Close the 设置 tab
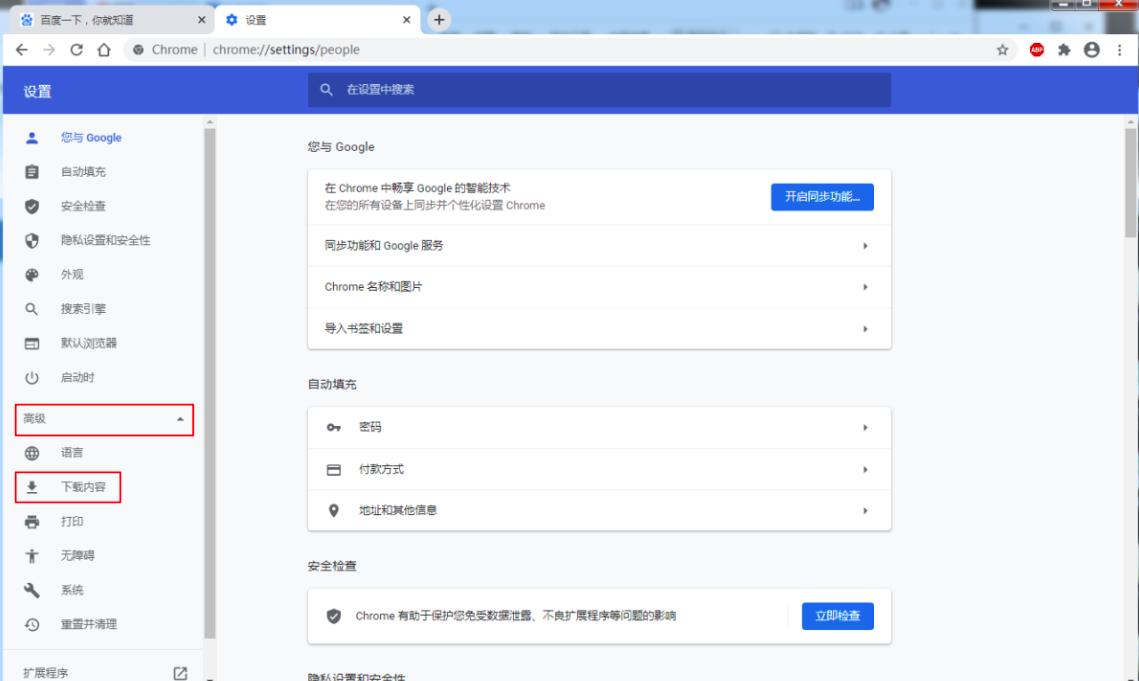The width and height of the screenshot is (1139, 681). [x=407, y=20]
